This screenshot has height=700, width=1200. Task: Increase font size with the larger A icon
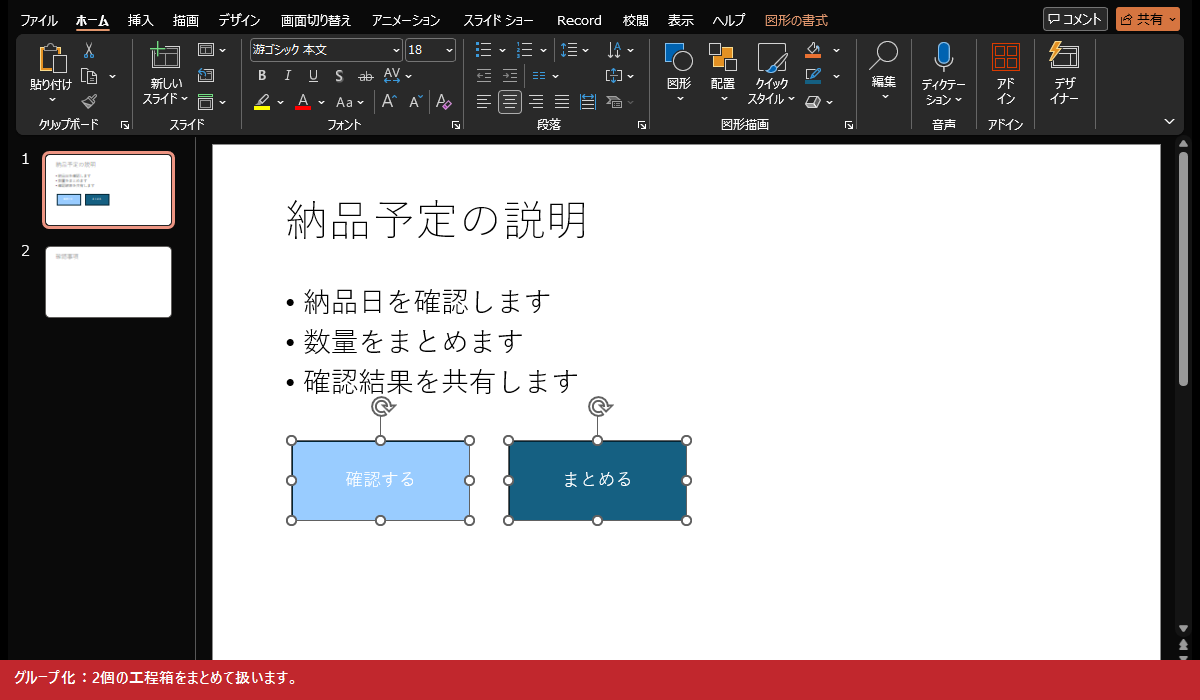click(390, 101)
